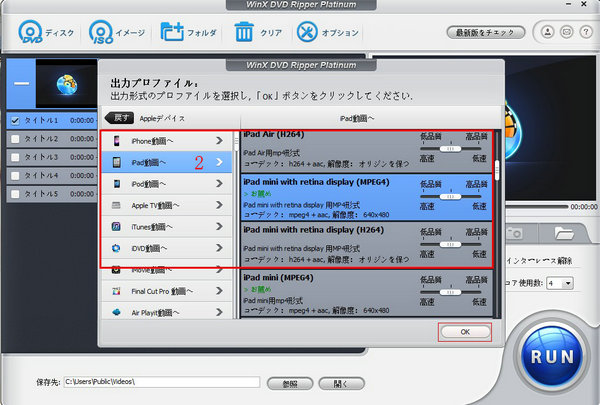Check the タイトル2 checkbox

click(x=15, y=139)
